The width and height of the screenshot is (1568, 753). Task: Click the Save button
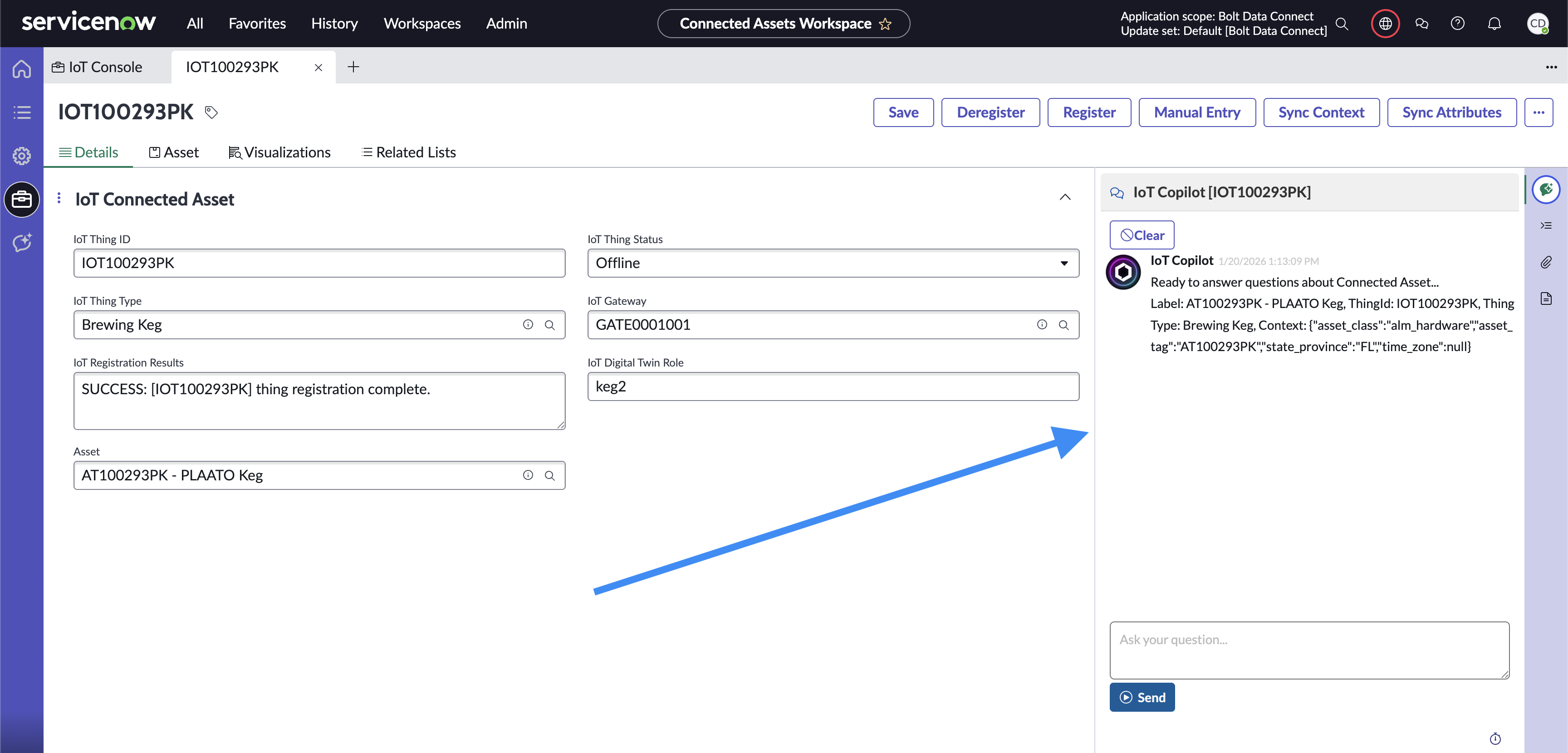pyautogui.click(x=903, y=112)
